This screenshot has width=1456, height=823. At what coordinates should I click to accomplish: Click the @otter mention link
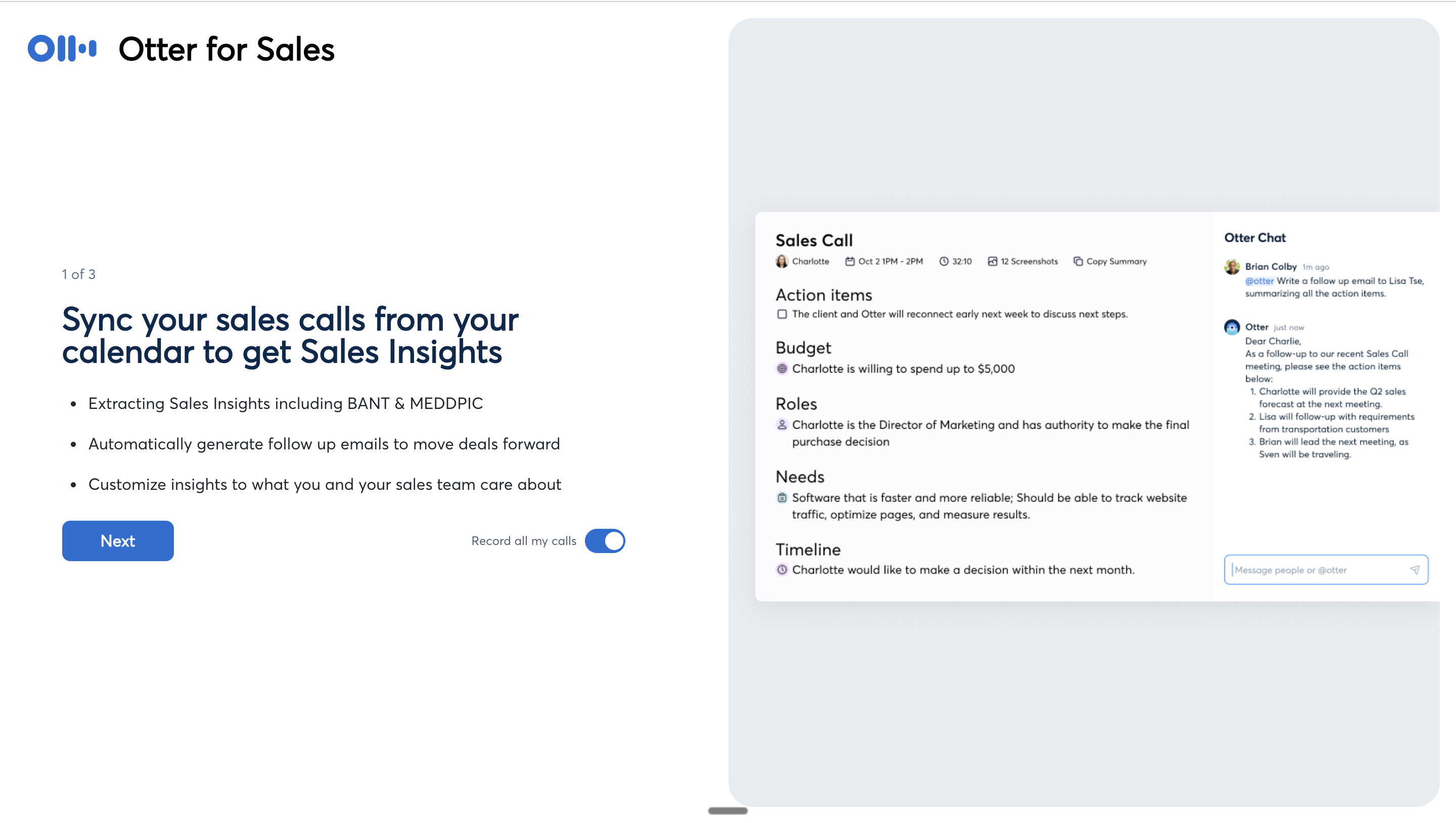pos(1259,281)
